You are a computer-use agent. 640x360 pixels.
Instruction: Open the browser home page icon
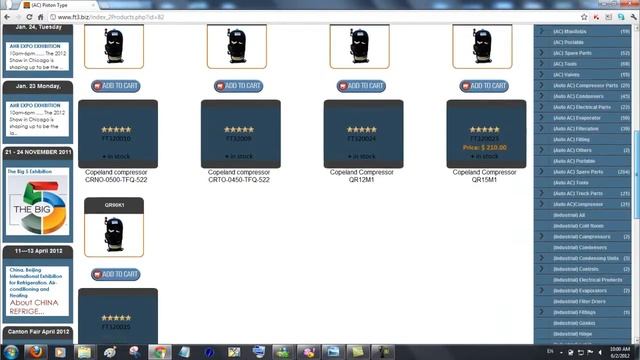[40, 17]
